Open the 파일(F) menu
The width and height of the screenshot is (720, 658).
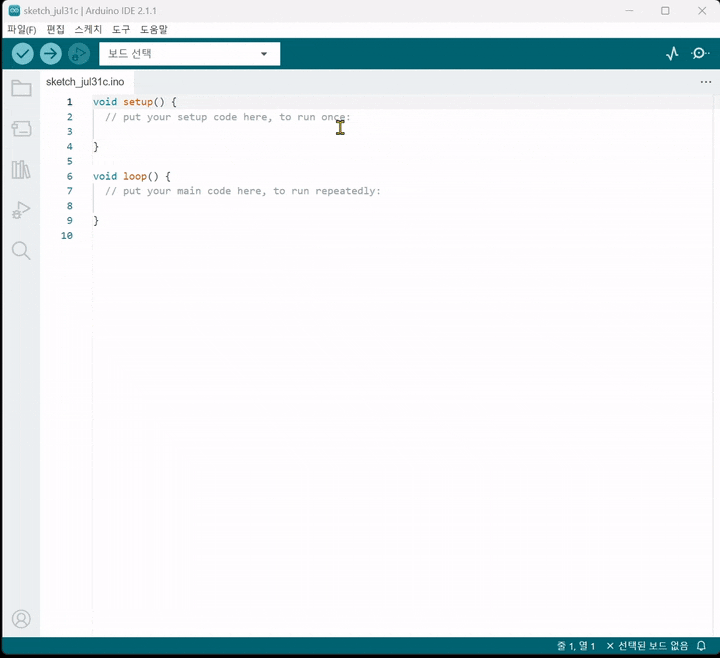[x=22, y=30]
